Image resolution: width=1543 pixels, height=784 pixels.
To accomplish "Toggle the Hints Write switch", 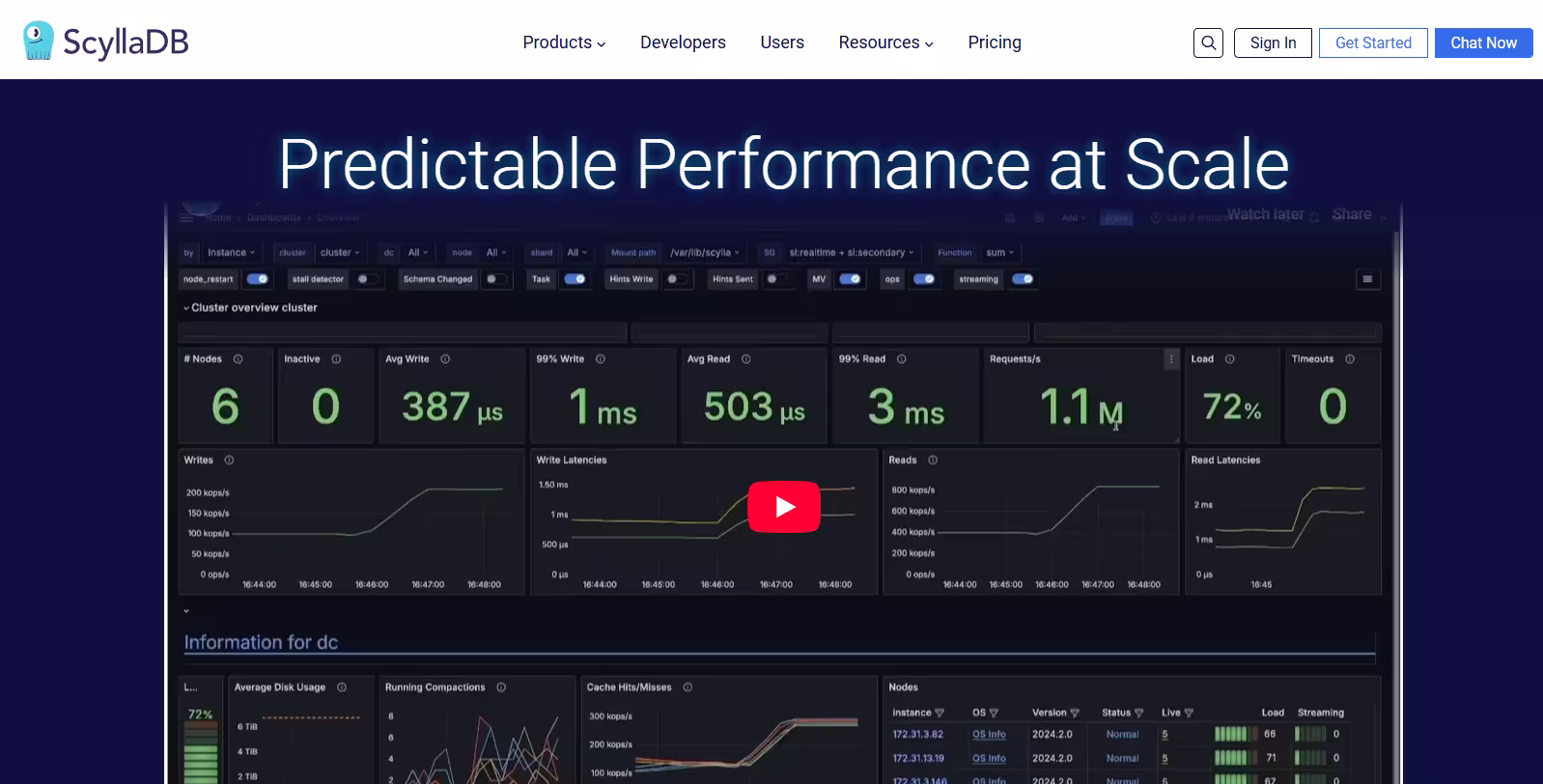I will pyautogui.click(x=677, y=279).
